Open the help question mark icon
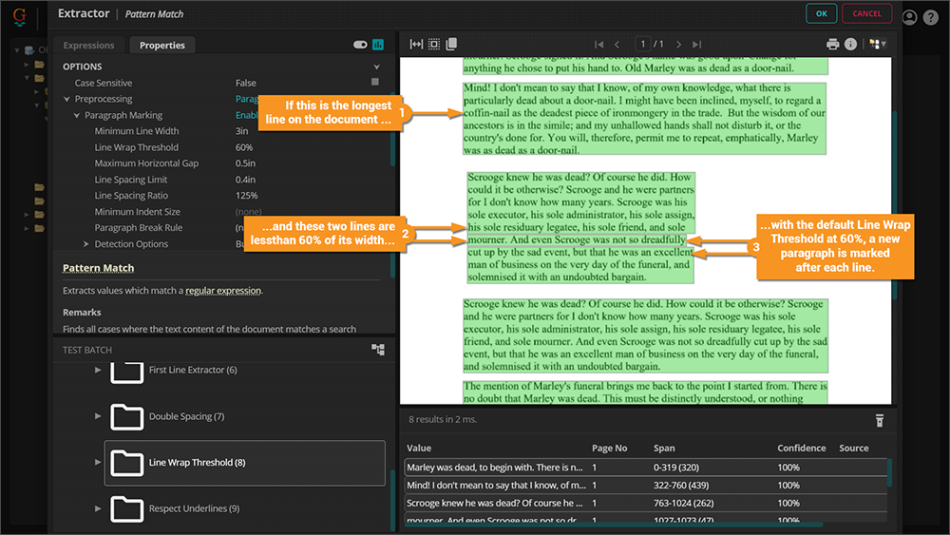 point(931,17)
